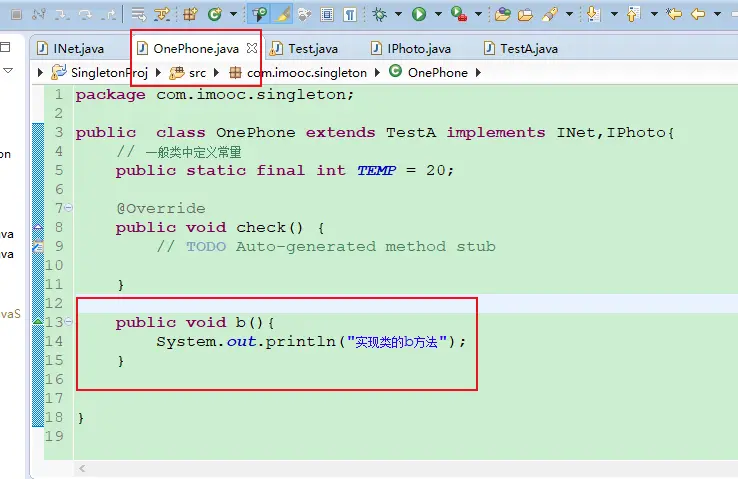Image resolution: width=738 pixels, height=479 pixels.
Task: Open the Search dropdown arrow
Action: click(x=569, y=15)
